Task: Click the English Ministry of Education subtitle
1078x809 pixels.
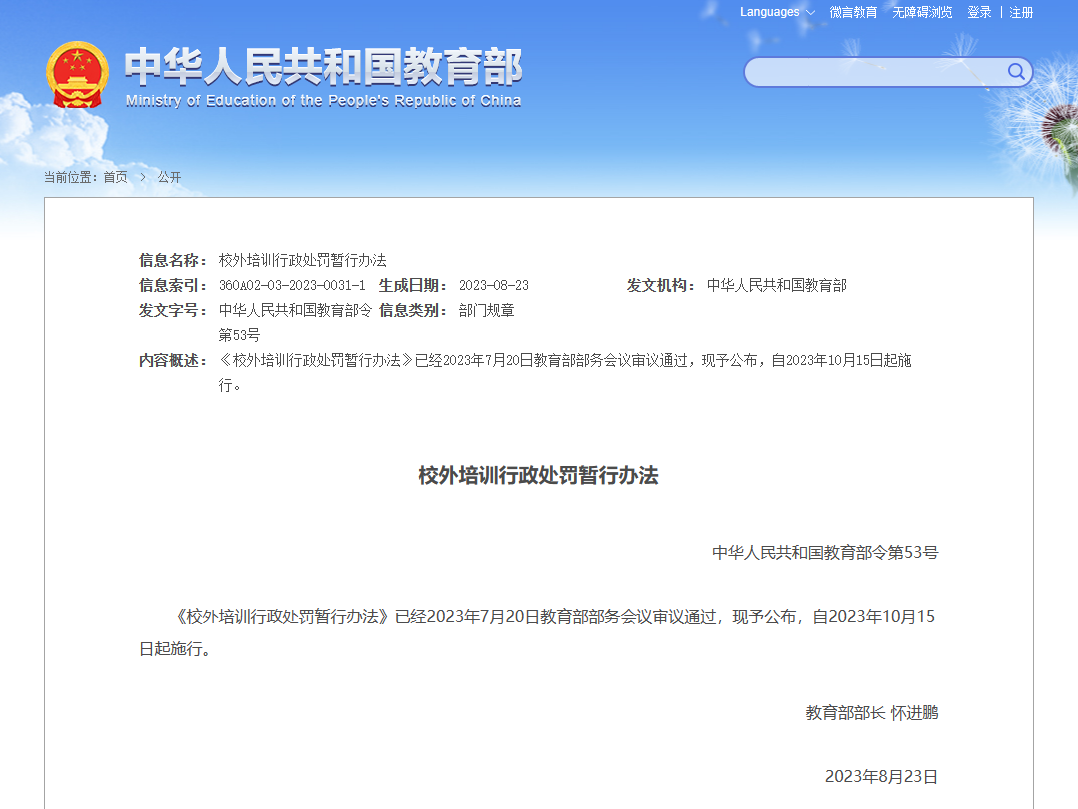Action: 323,101
